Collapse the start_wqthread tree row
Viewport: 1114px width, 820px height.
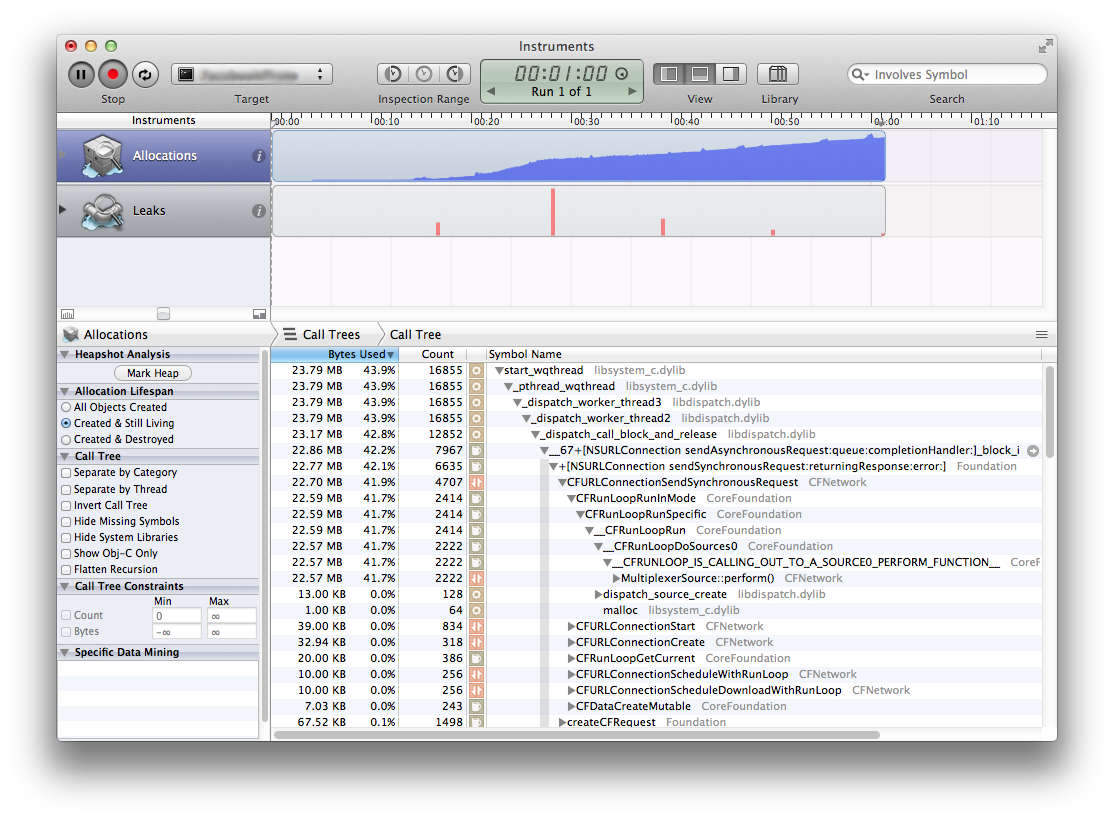coord(499,370)
